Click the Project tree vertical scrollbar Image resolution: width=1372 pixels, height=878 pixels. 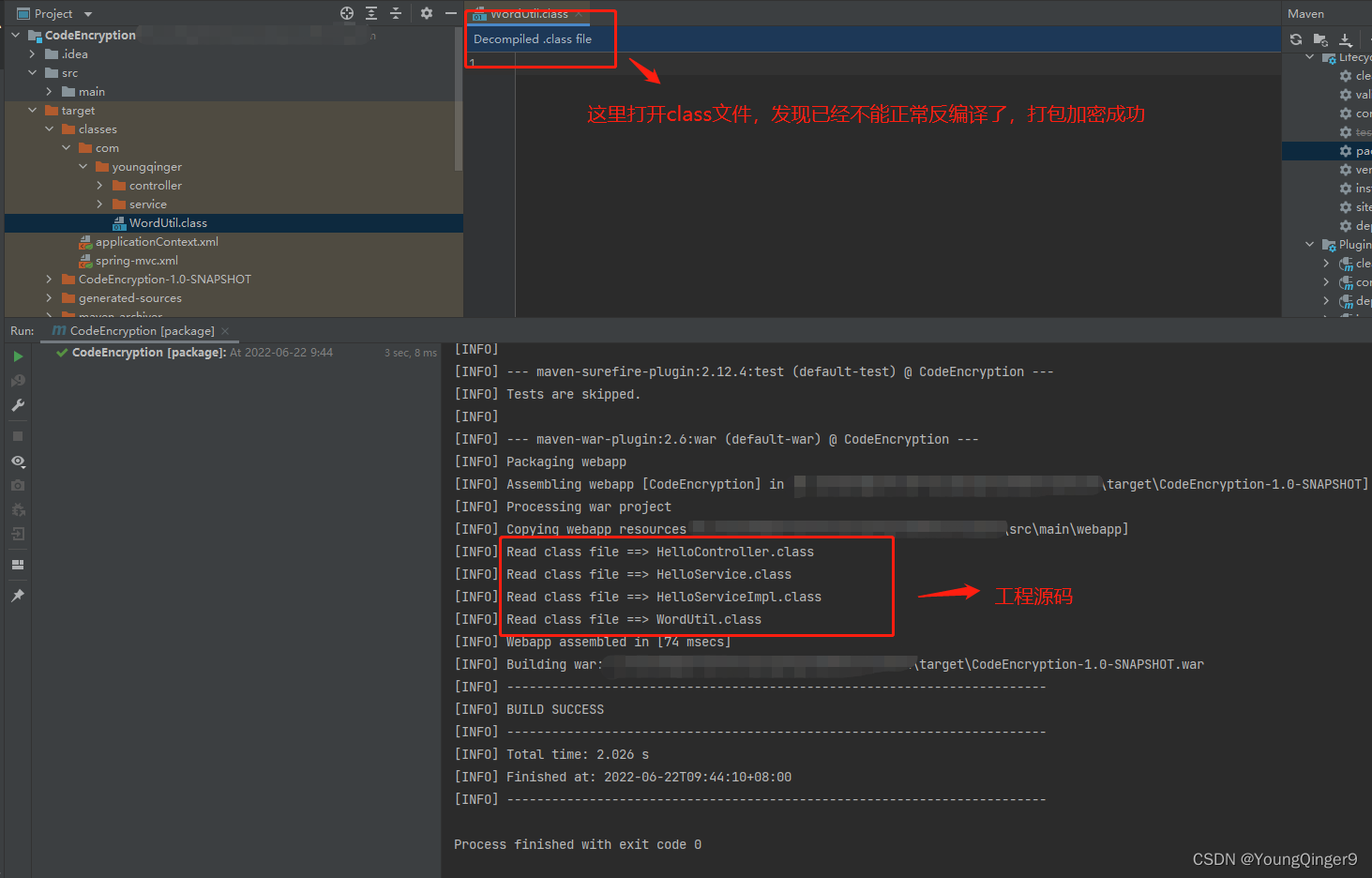(459, 98)
